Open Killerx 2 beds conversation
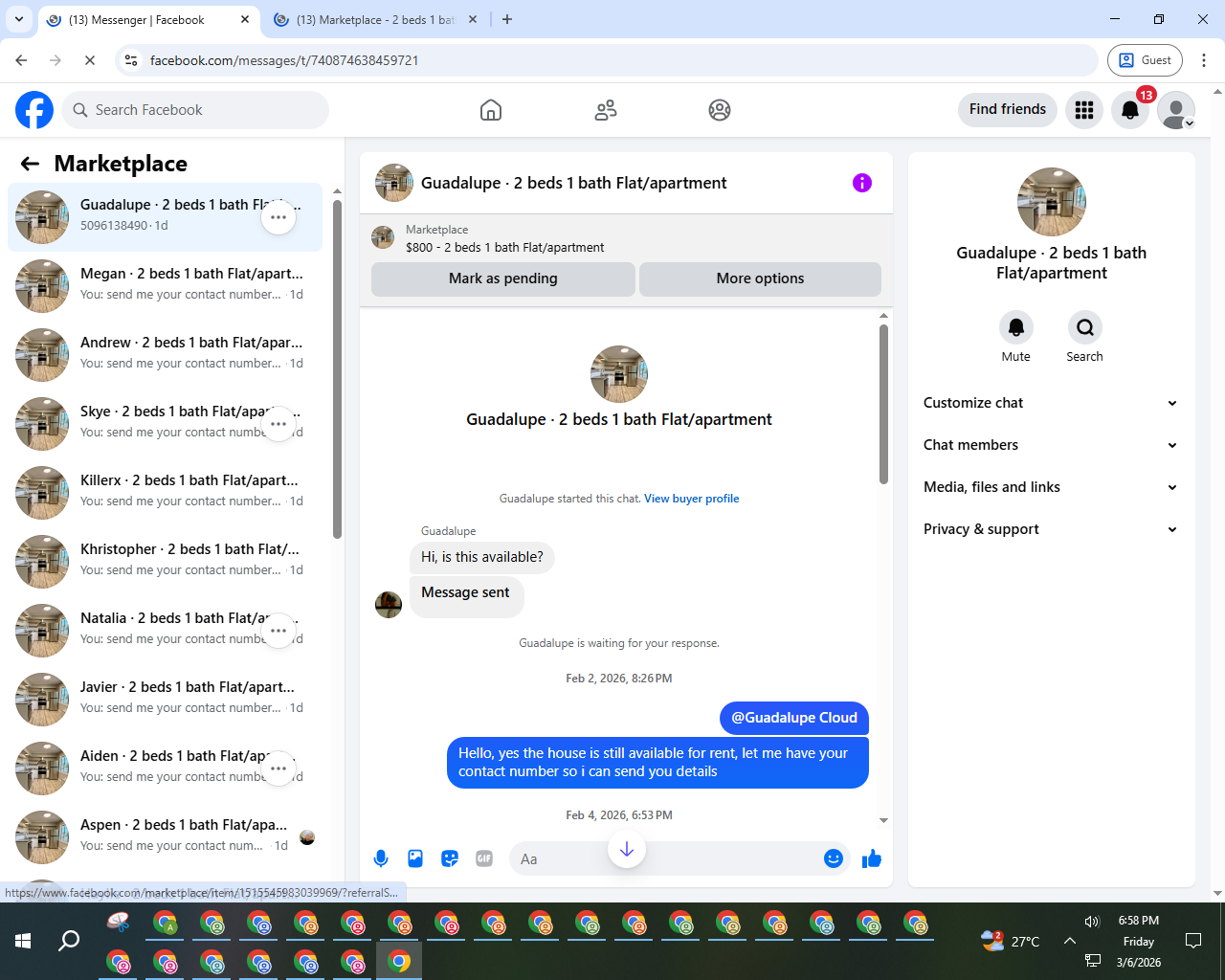This screenshot has height=980, width=1225. pos(166,493)
